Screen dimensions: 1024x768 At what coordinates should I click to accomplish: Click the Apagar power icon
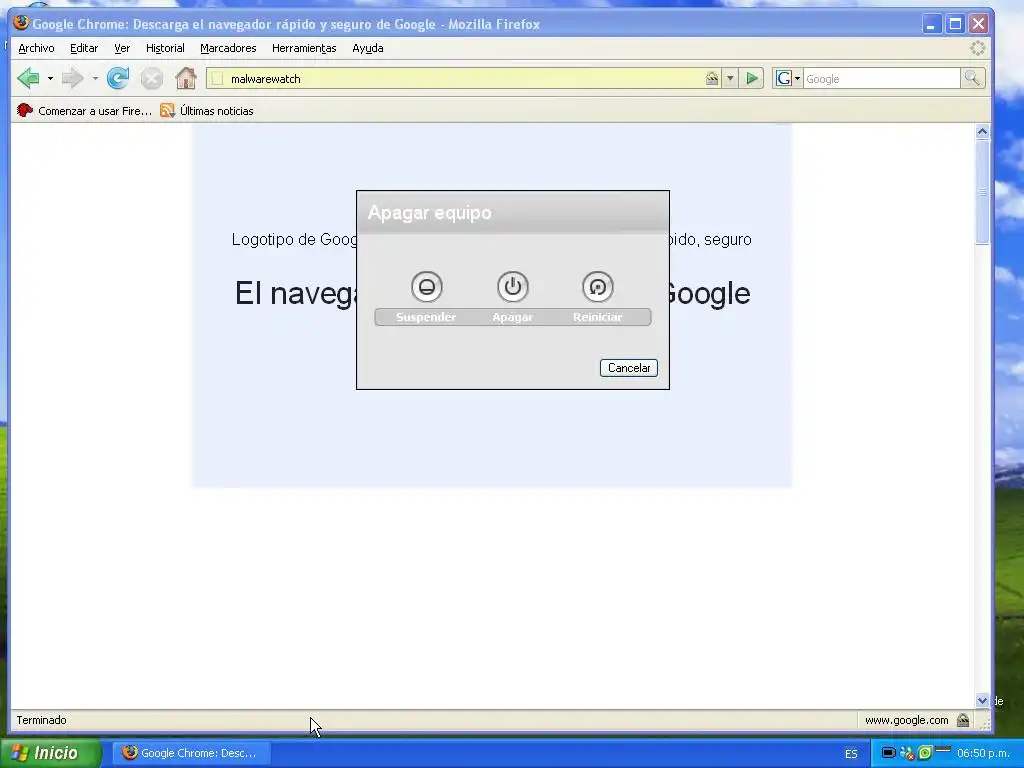[x=513, y=287]
